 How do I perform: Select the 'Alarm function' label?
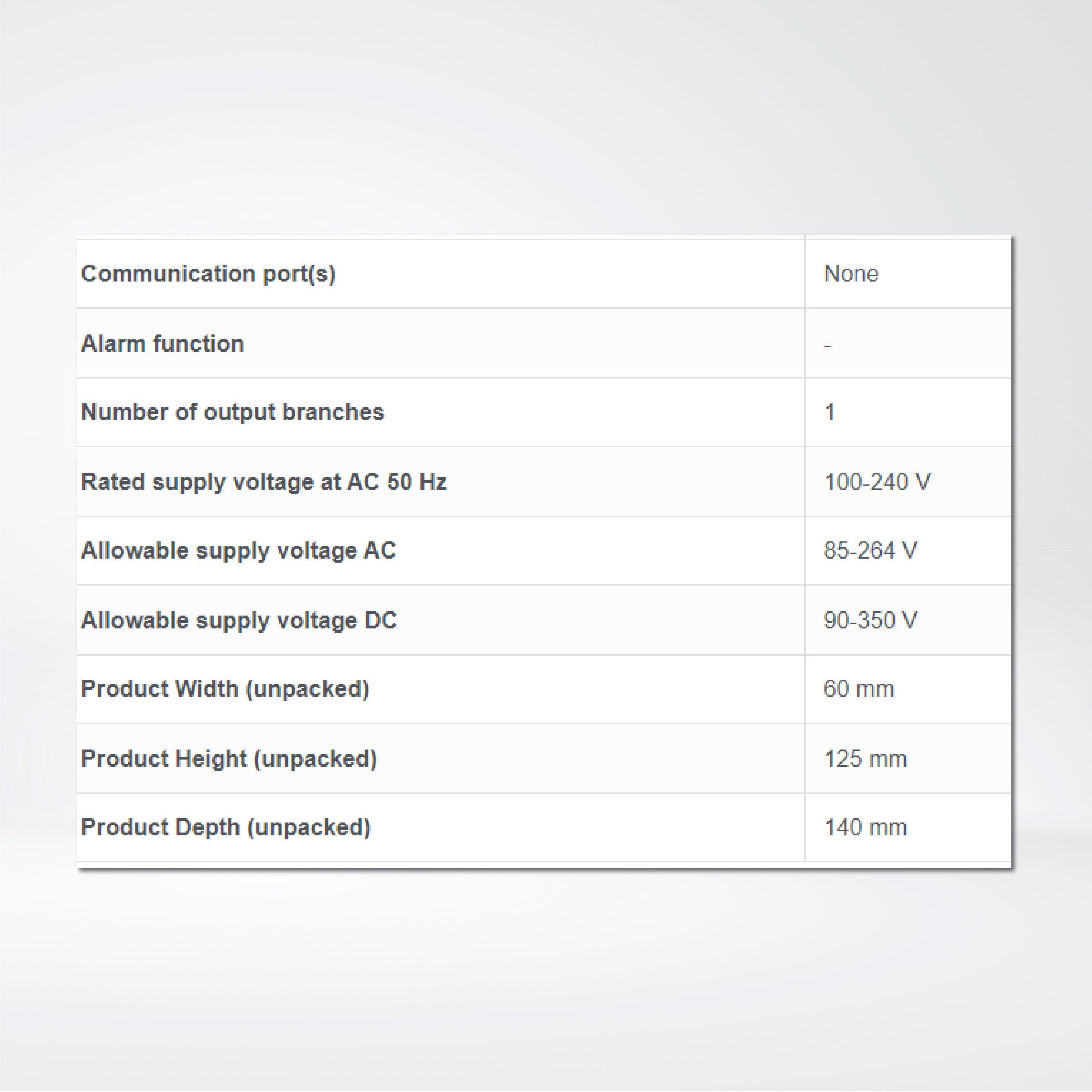(162, 344)
